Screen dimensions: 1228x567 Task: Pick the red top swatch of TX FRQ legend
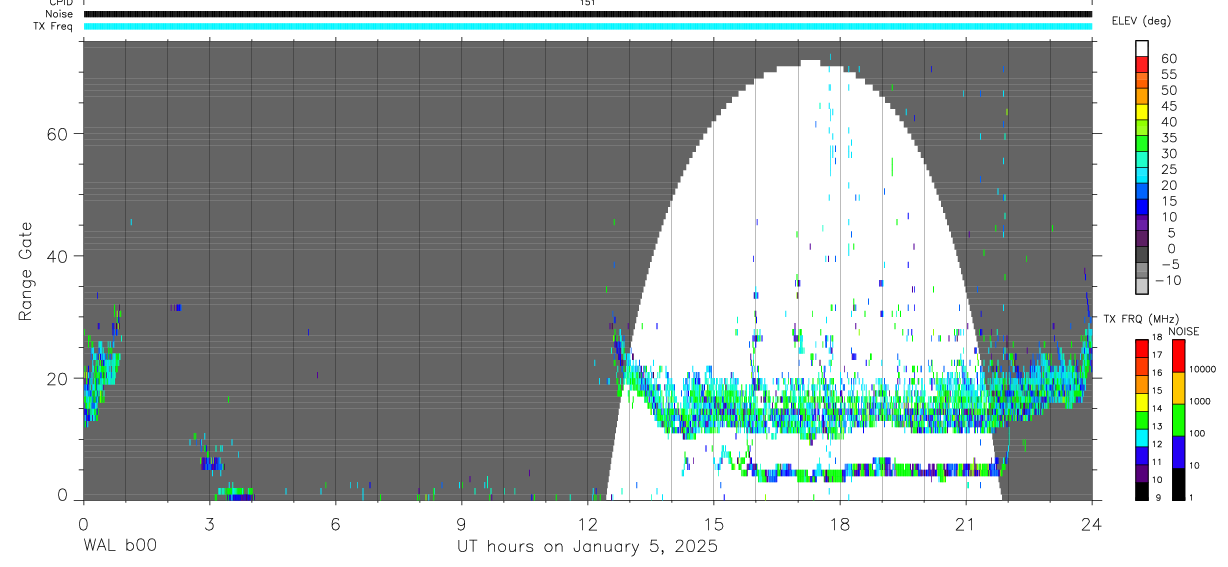click(1142, 347)
